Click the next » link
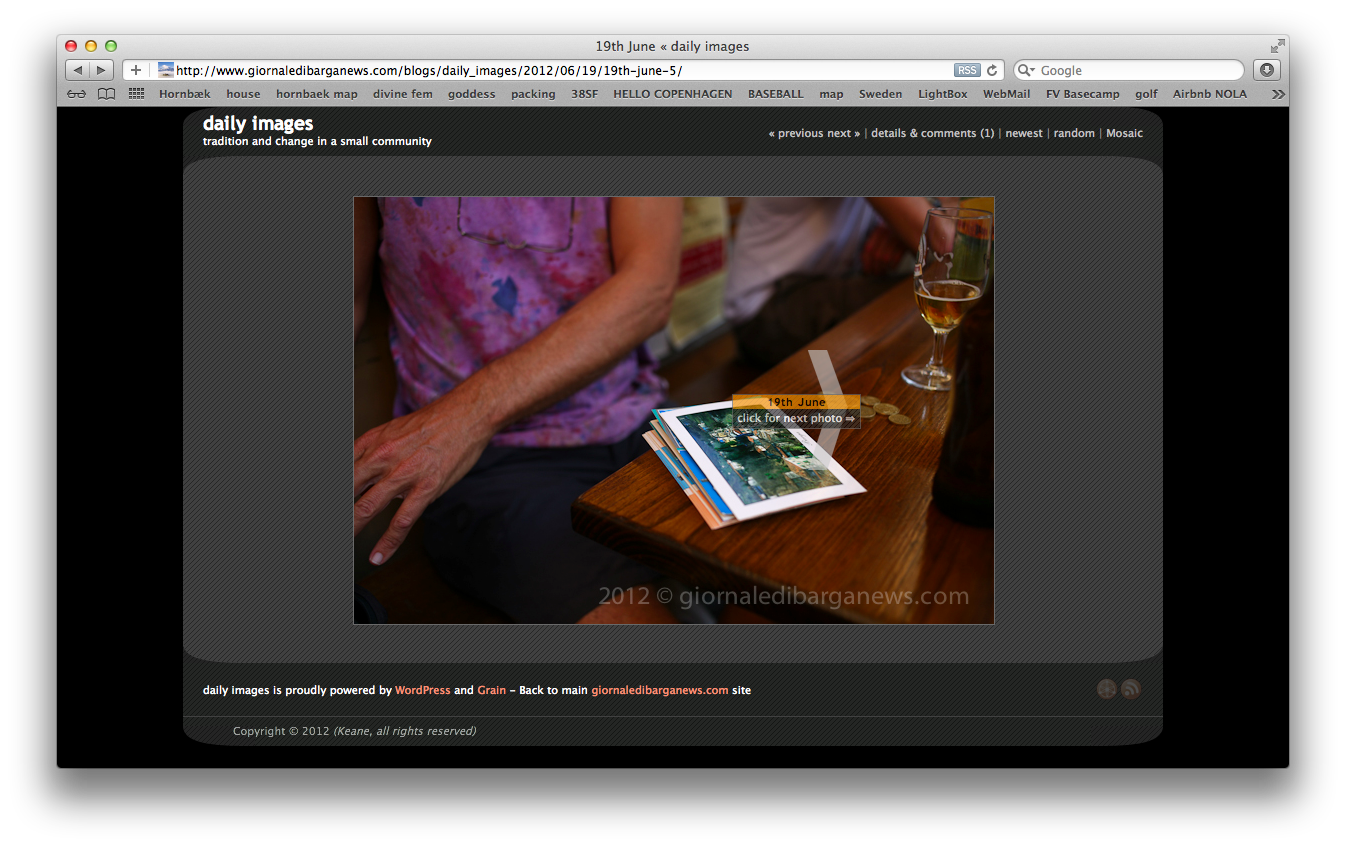Viewport: 1346px width, 847px height. (x=844, y=133)
